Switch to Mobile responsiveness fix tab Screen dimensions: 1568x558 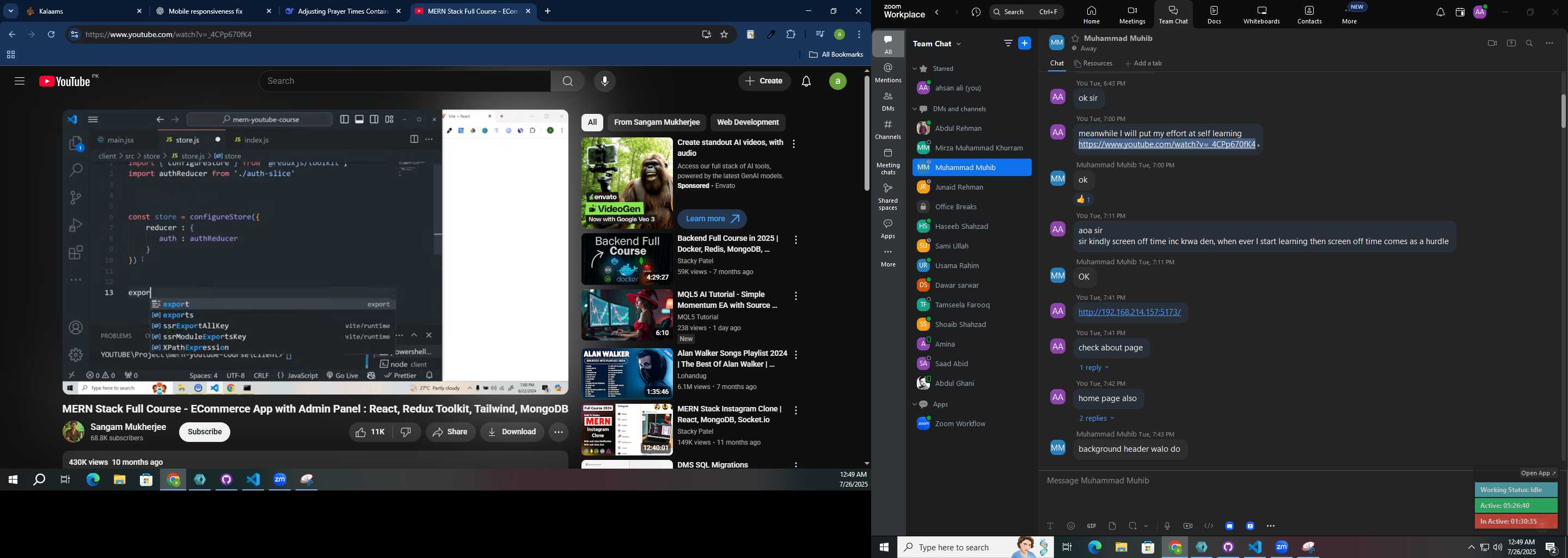click(x=213, y=11)
